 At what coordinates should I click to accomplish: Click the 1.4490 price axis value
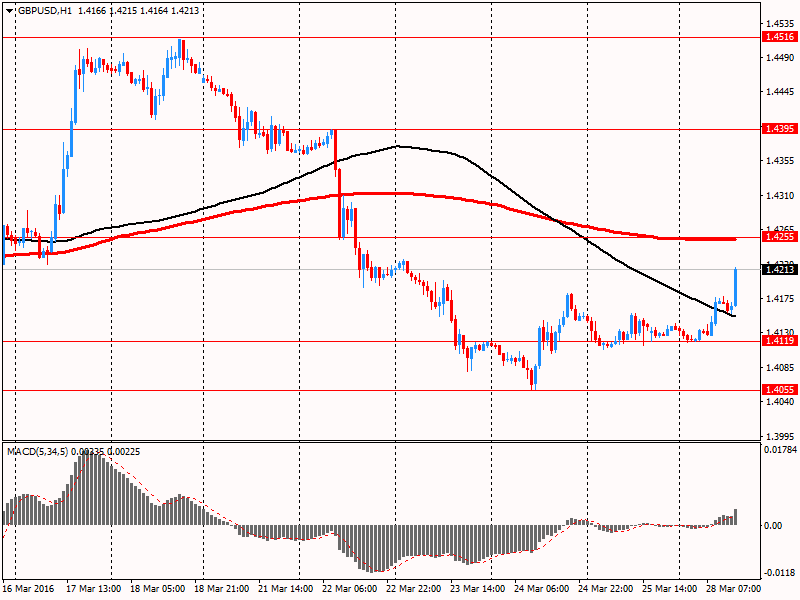[x=781, y=58]
